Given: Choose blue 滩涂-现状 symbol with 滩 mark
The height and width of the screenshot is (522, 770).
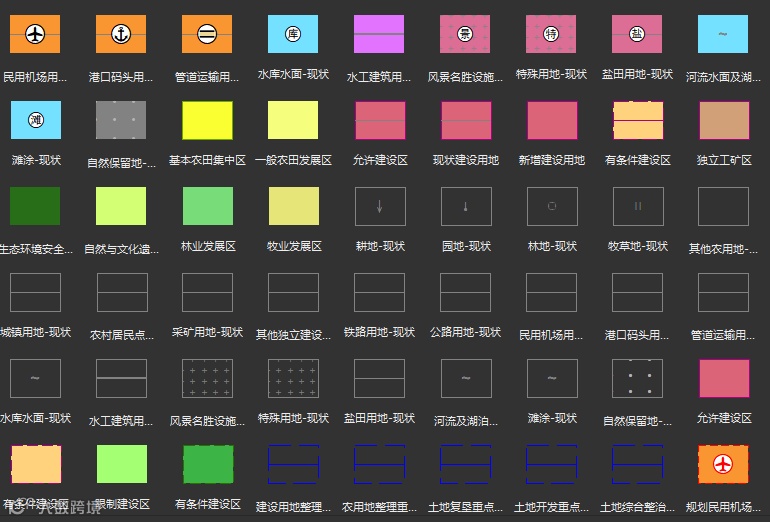Looking at the screenshot, I should click(x=36, y=120).
